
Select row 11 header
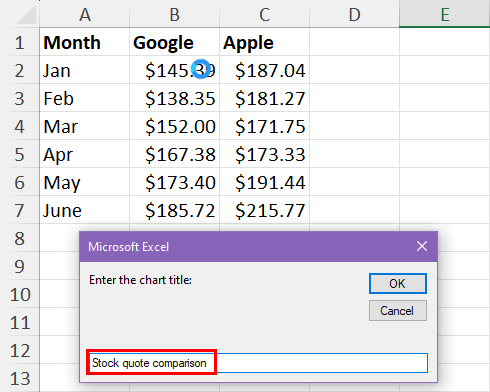click(x=19, y=322)
